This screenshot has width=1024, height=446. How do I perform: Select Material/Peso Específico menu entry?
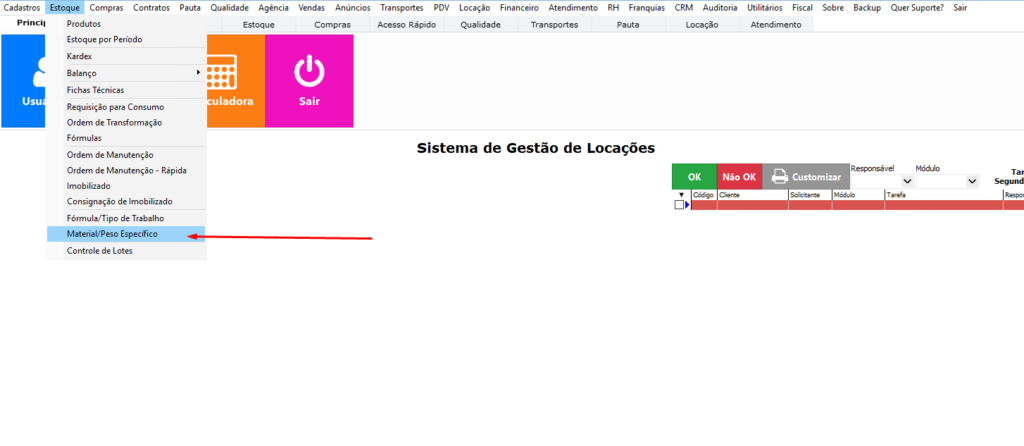point(112,234)
